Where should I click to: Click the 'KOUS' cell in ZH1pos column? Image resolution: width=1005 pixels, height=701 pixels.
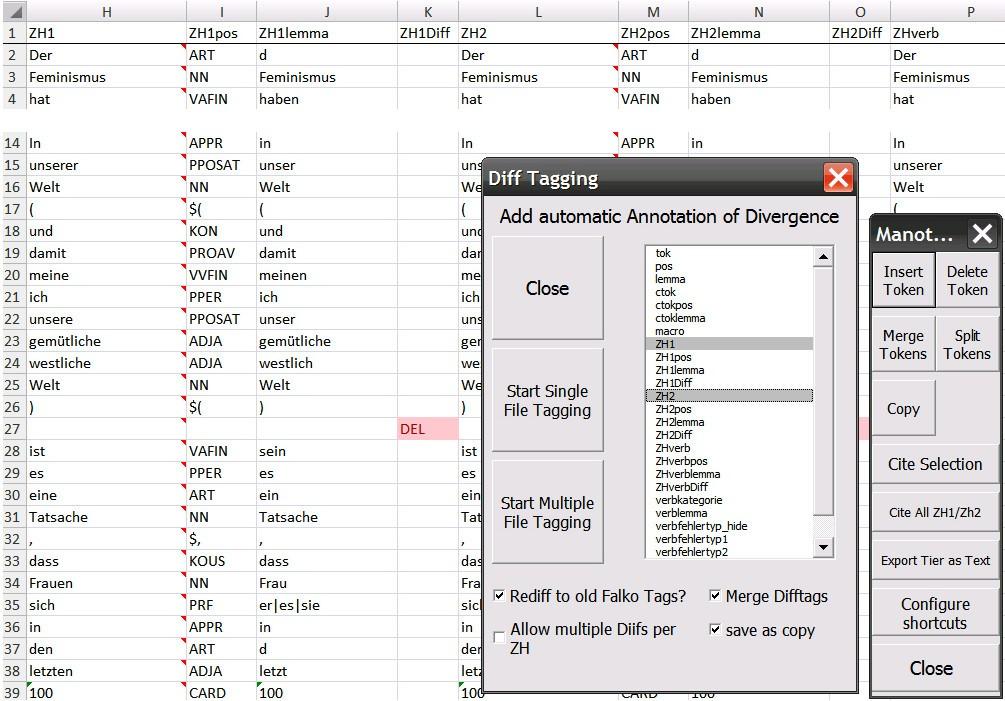pyautogui.click(x=221, y=561)
